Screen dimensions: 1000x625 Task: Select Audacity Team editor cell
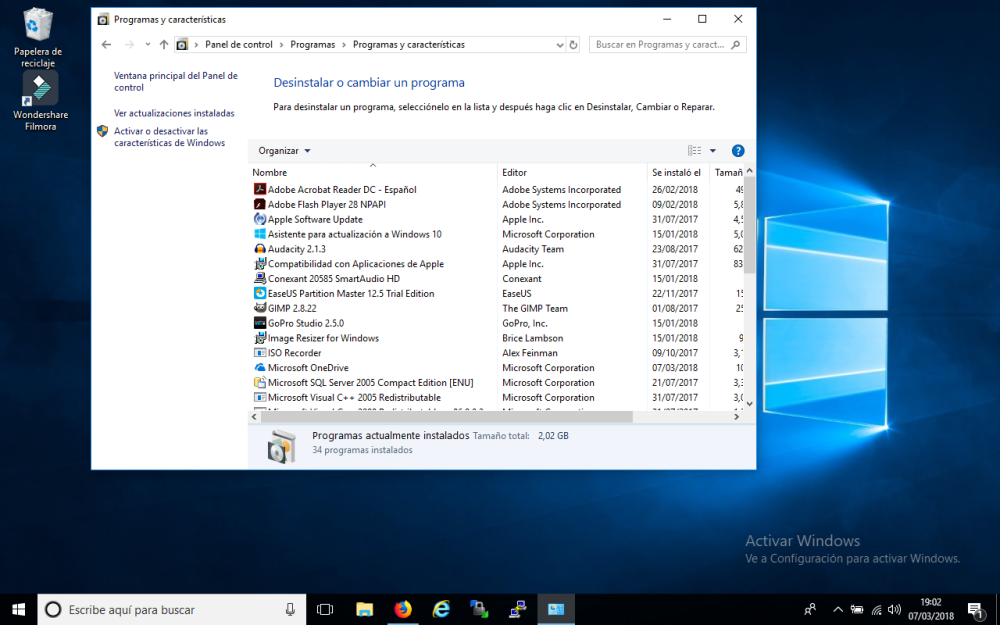point(533,249)
